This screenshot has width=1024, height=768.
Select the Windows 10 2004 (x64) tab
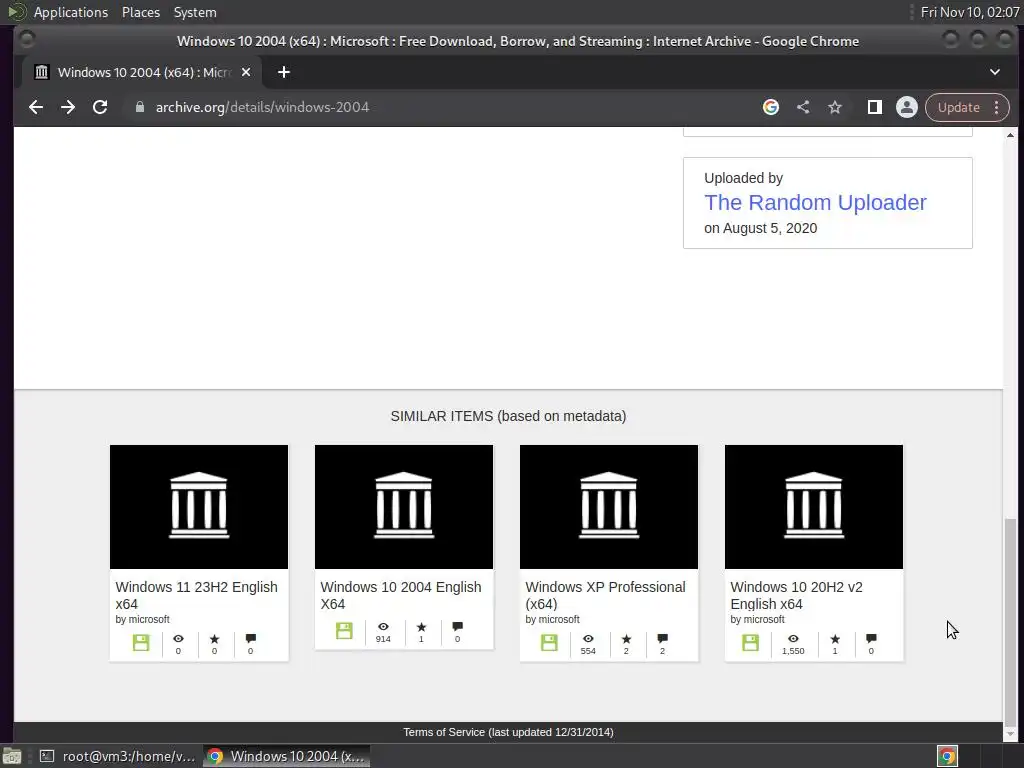[142, 72]
